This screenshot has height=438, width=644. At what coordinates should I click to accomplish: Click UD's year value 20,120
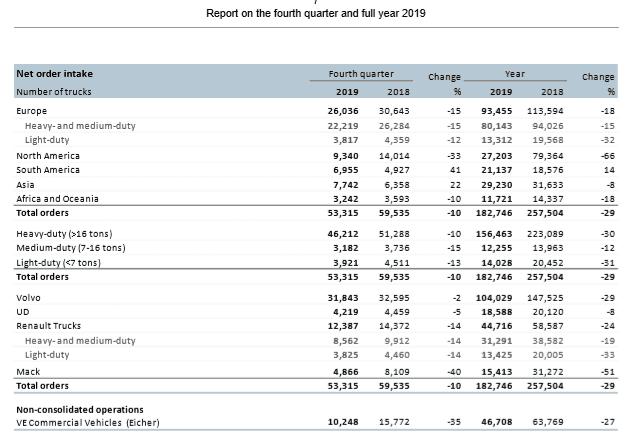(548, 312)
